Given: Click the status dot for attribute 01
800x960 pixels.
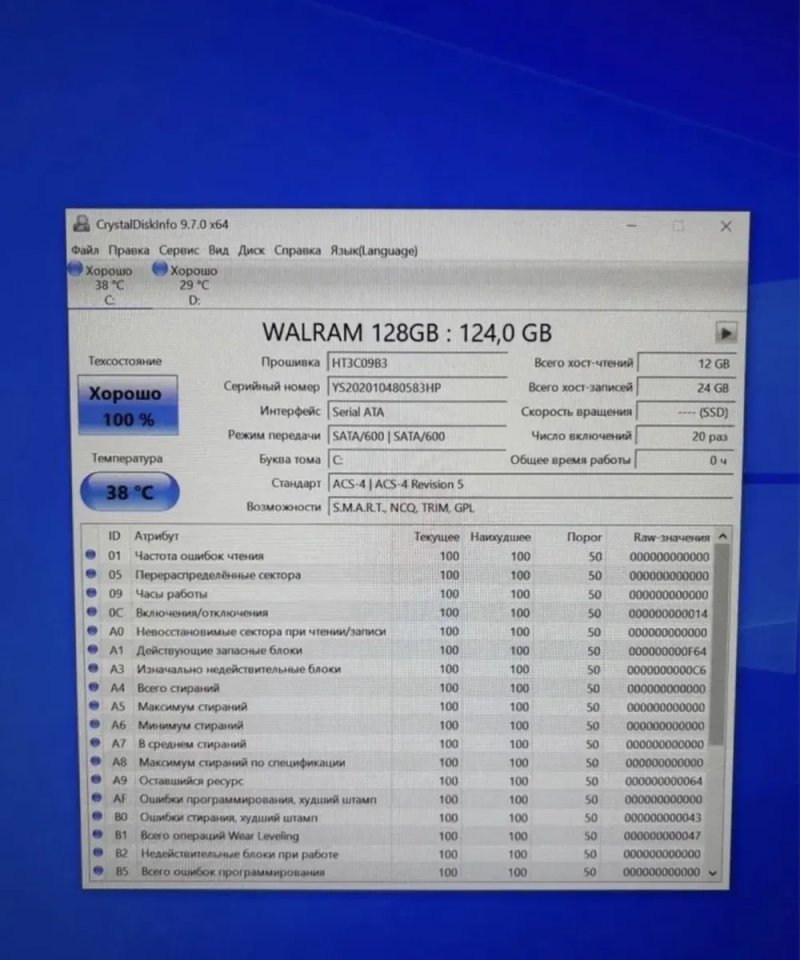Looking at the screenshot, I should [91, 554].
